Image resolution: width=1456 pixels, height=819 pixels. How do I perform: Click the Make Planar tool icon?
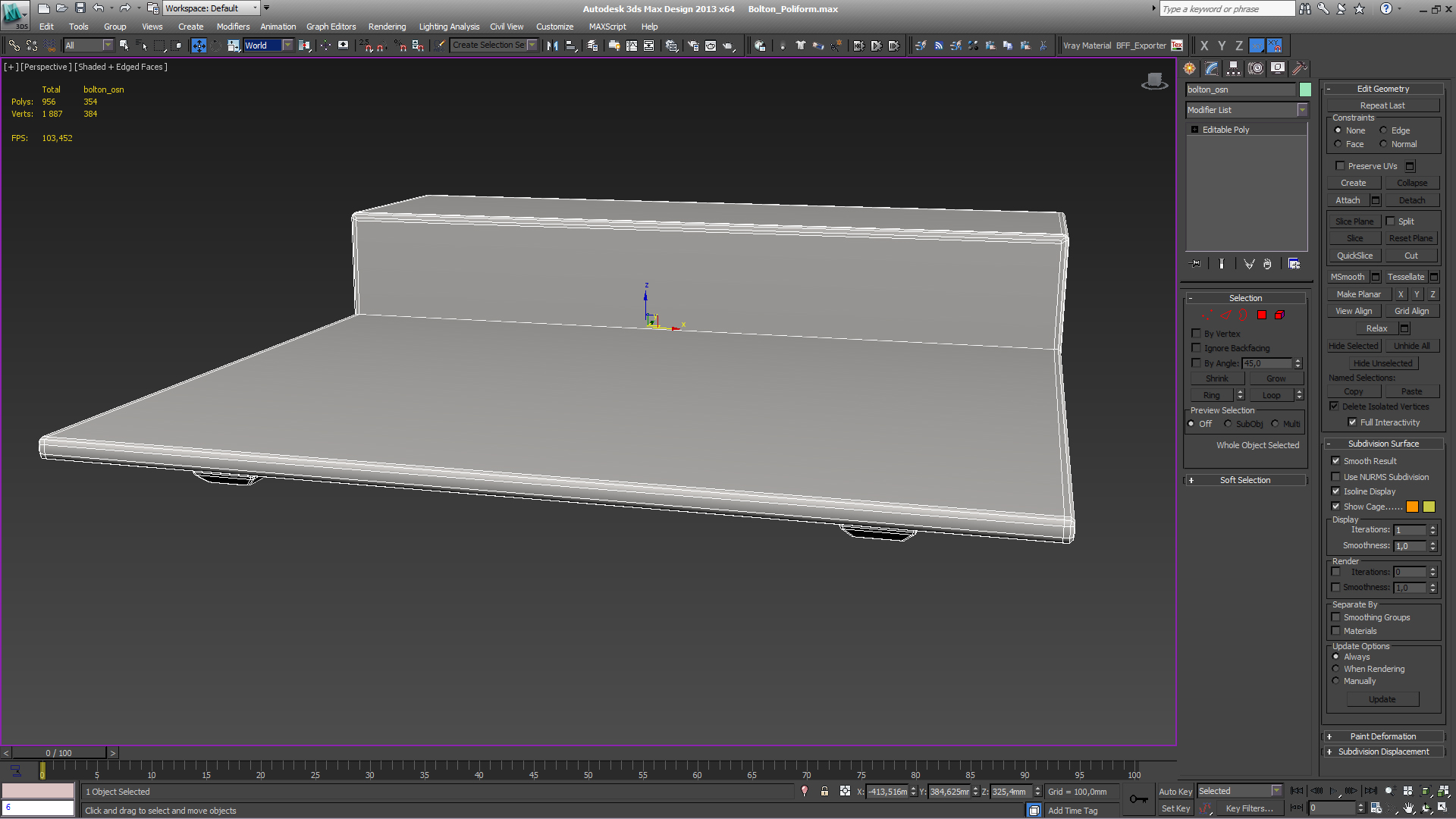(x=1357, y=293)
